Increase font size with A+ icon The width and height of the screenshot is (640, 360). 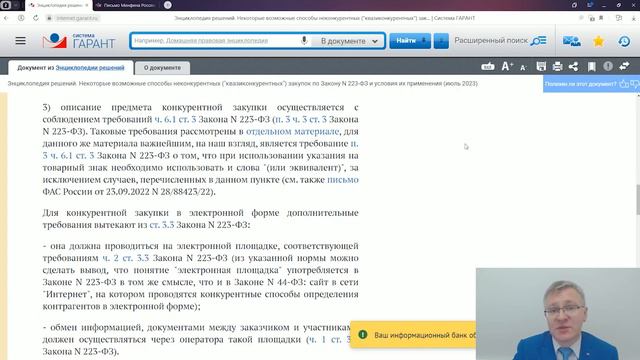pyautogui.click(x=507, y=67)
